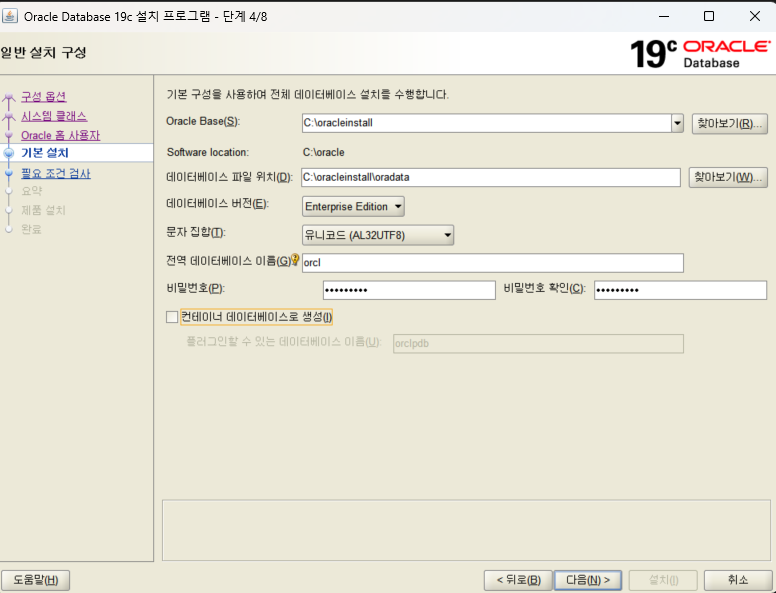Image resolution: width=776 pixels, height=593 pixels.
Task: Focus the Oracle Base path field
Action: [x=487, y=123]
